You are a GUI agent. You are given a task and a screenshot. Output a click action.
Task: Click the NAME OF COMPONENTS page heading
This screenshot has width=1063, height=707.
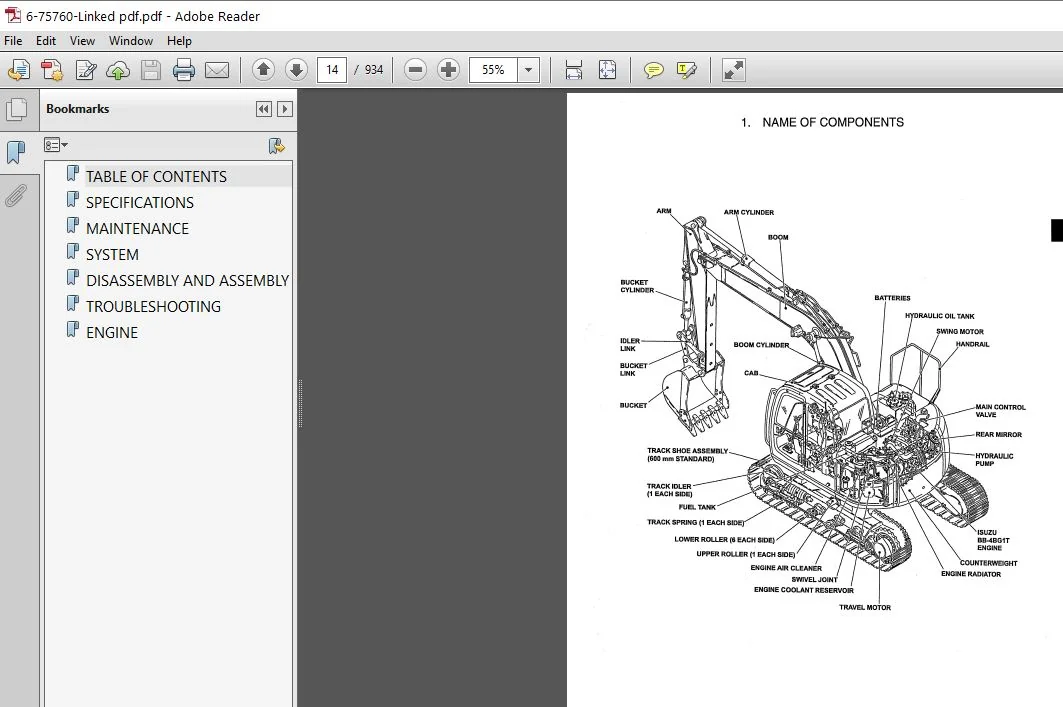coord(833,123)
